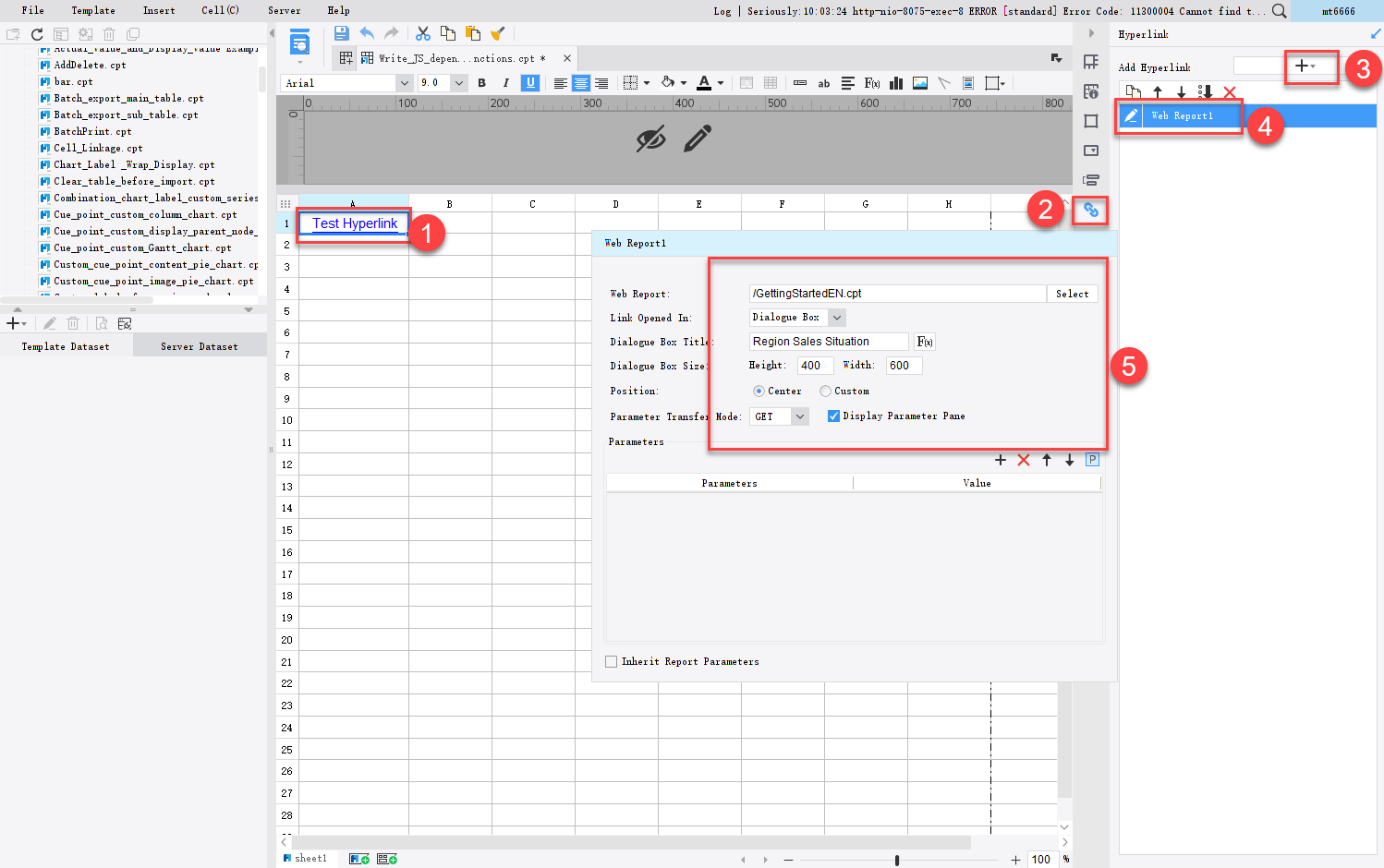Add a parameter with the plus icon
1384x868 pixels.
(x=1001, y=459)
